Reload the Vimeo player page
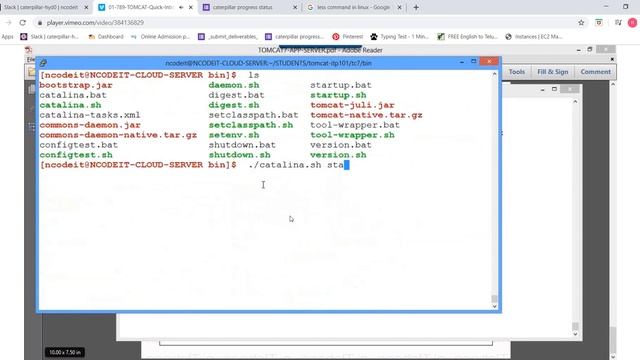 tap(22, 23)
